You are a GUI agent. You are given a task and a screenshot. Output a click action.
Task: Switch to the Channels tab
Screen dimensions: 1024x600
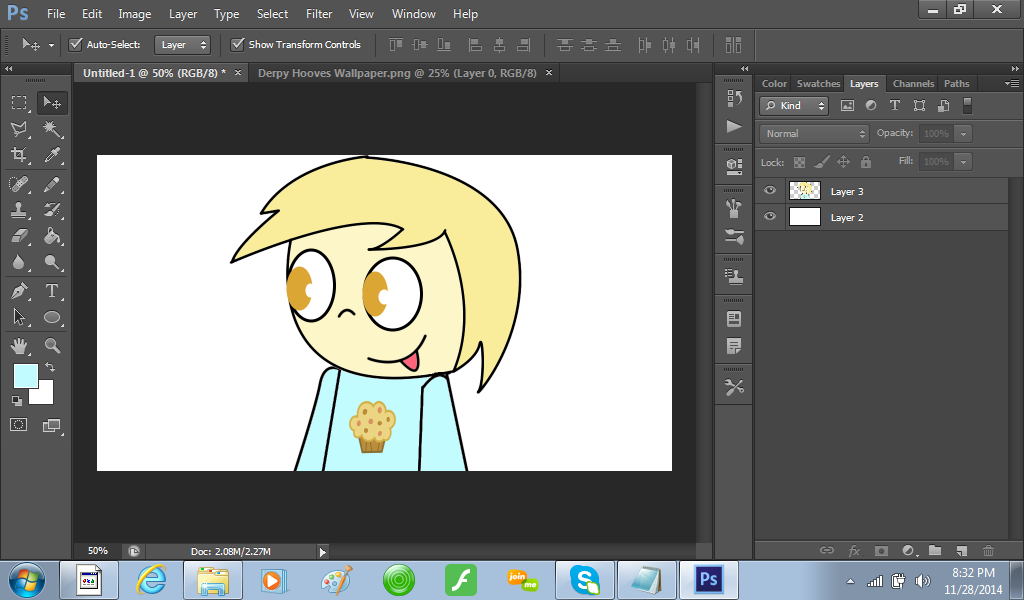(913, 84)
